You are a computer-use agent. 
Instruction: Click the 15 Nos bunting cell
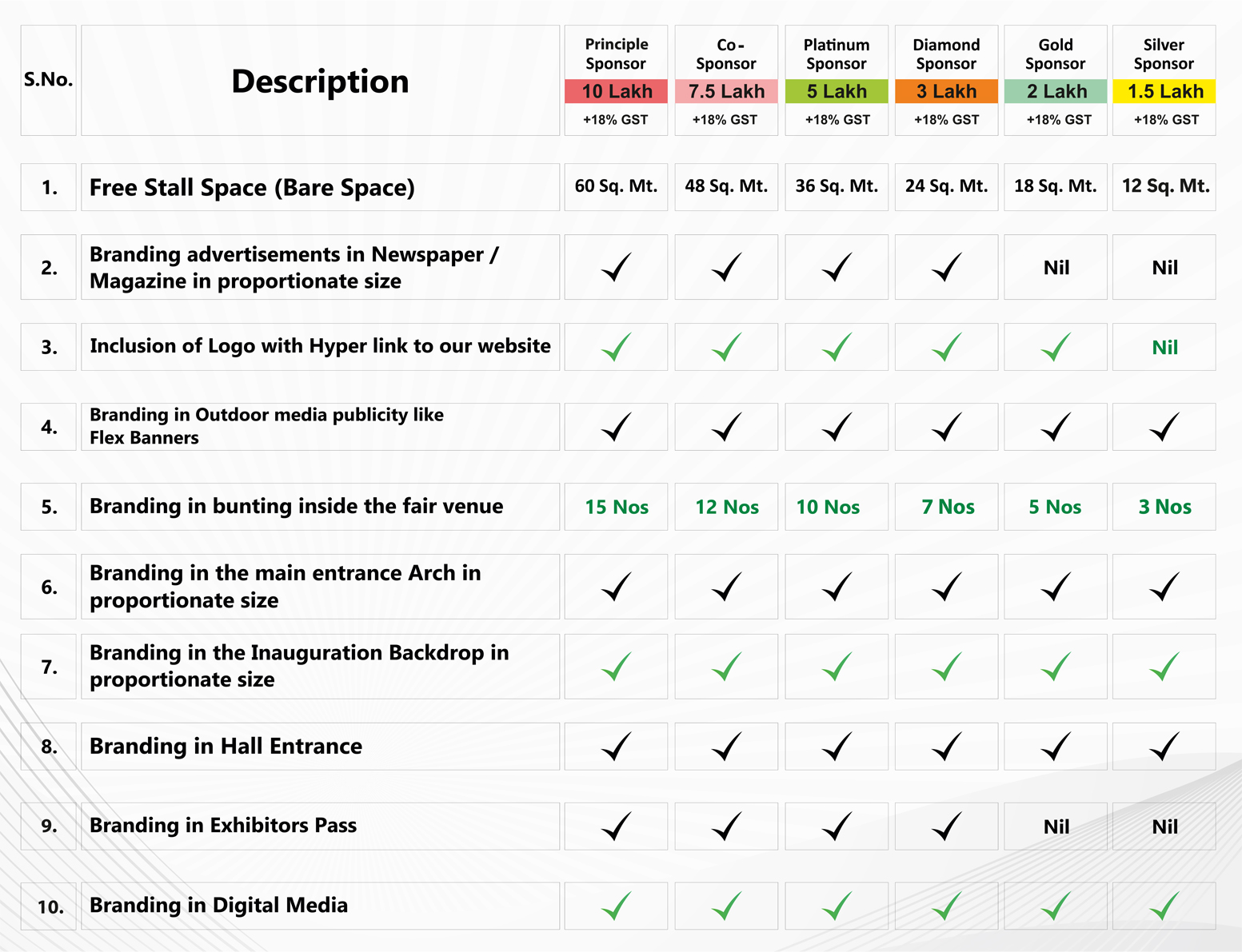click(616, 507)
